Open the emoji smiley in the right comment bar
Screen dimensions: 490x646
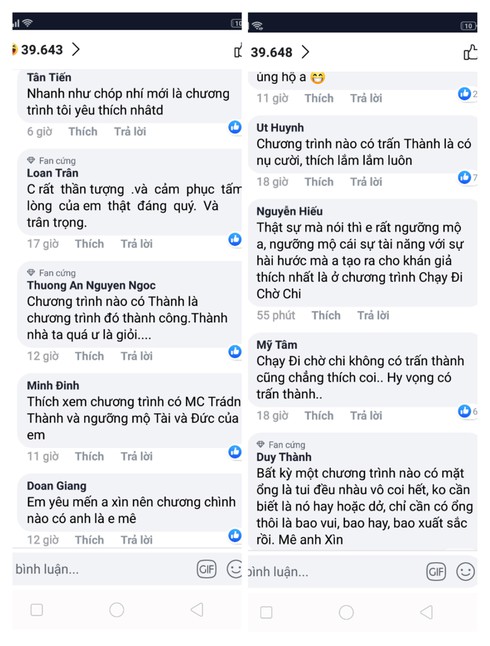(466, 571)
